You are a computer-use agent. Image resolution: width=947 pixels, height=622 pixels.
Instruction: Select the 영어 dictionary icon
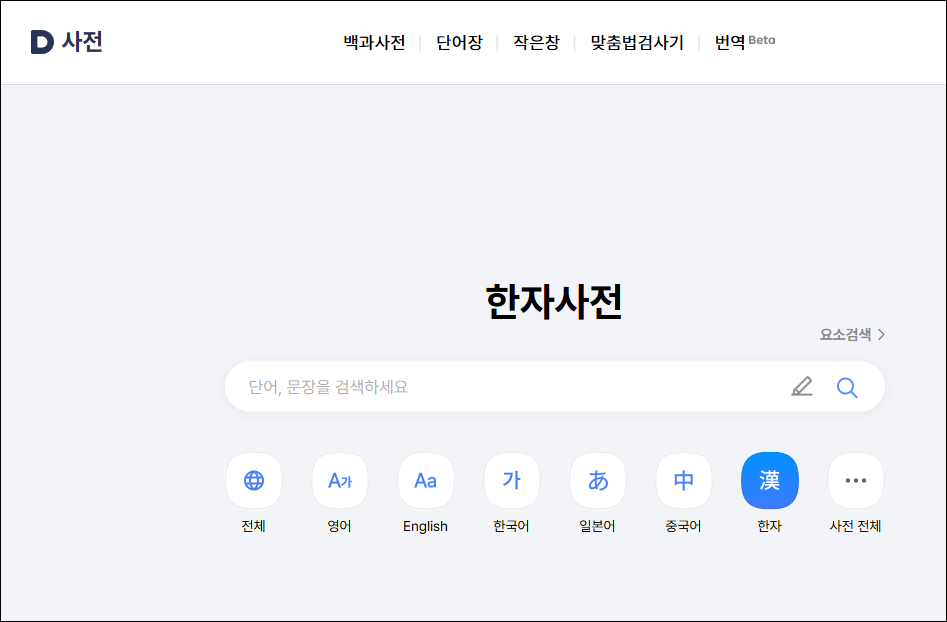pos(339,481)
